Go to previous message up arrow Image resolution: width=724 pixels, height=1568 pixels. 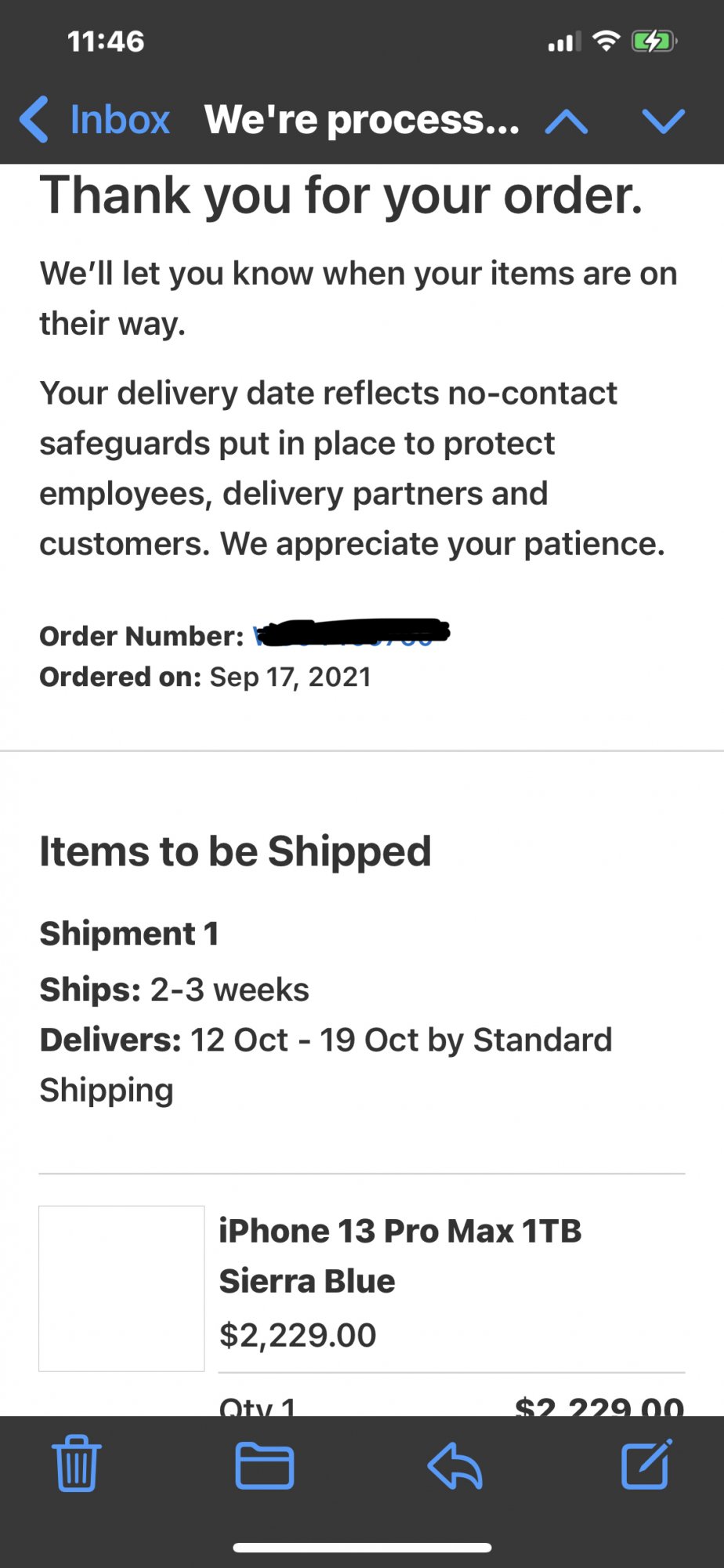point(567,121)
